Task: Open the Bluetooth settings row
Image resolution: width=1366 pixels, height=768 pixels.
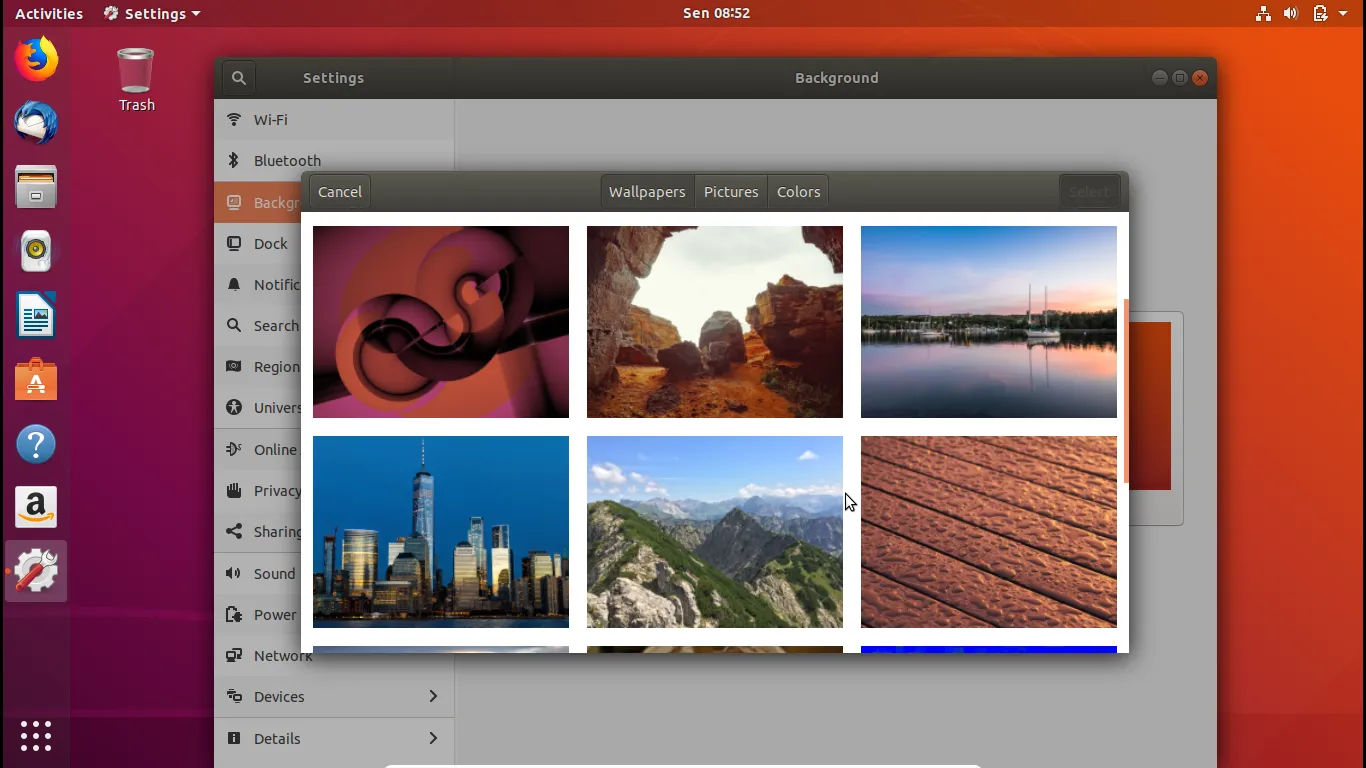Action: 334,160
